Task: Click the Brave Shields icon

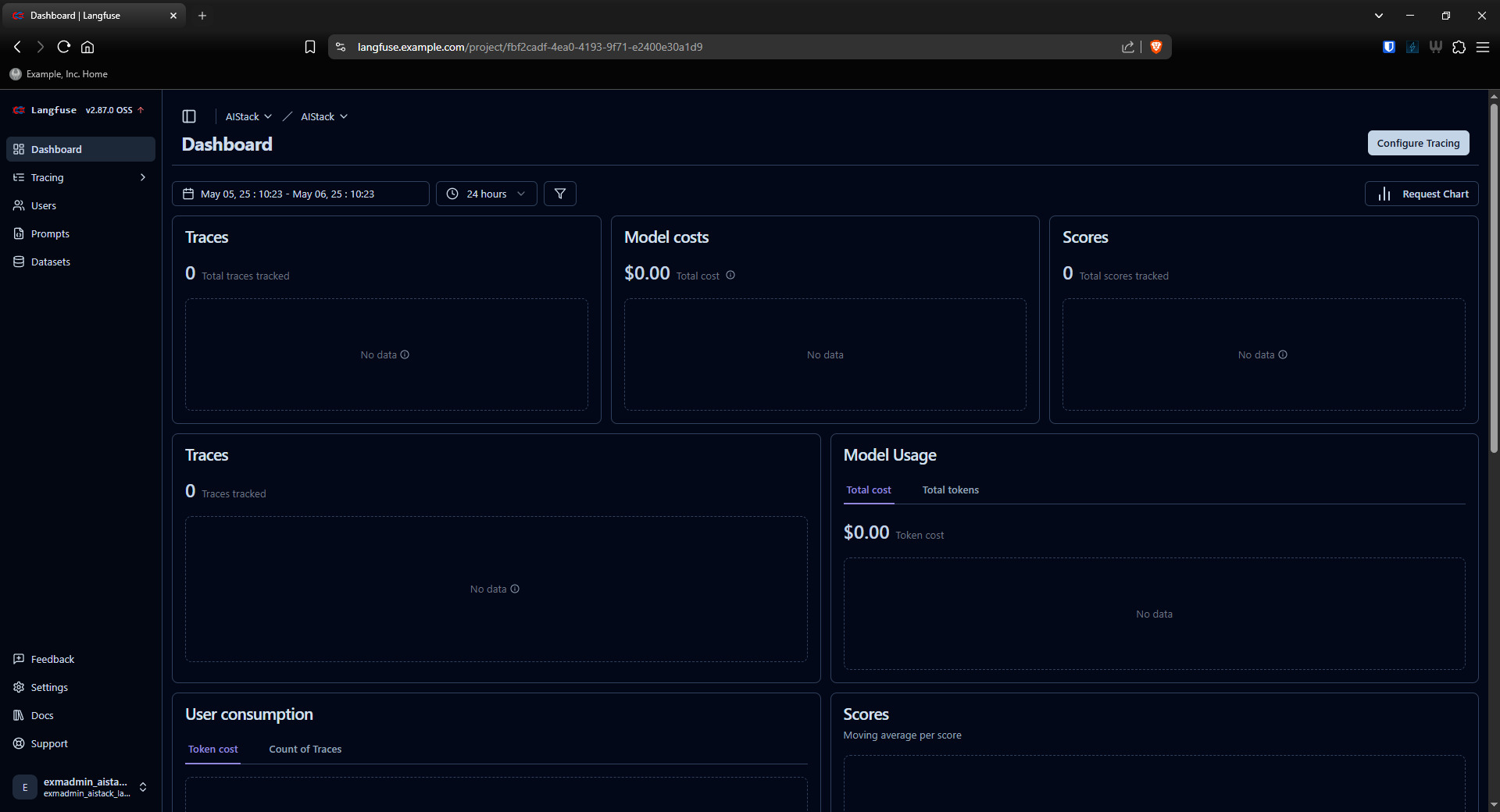Action: 1156,47
